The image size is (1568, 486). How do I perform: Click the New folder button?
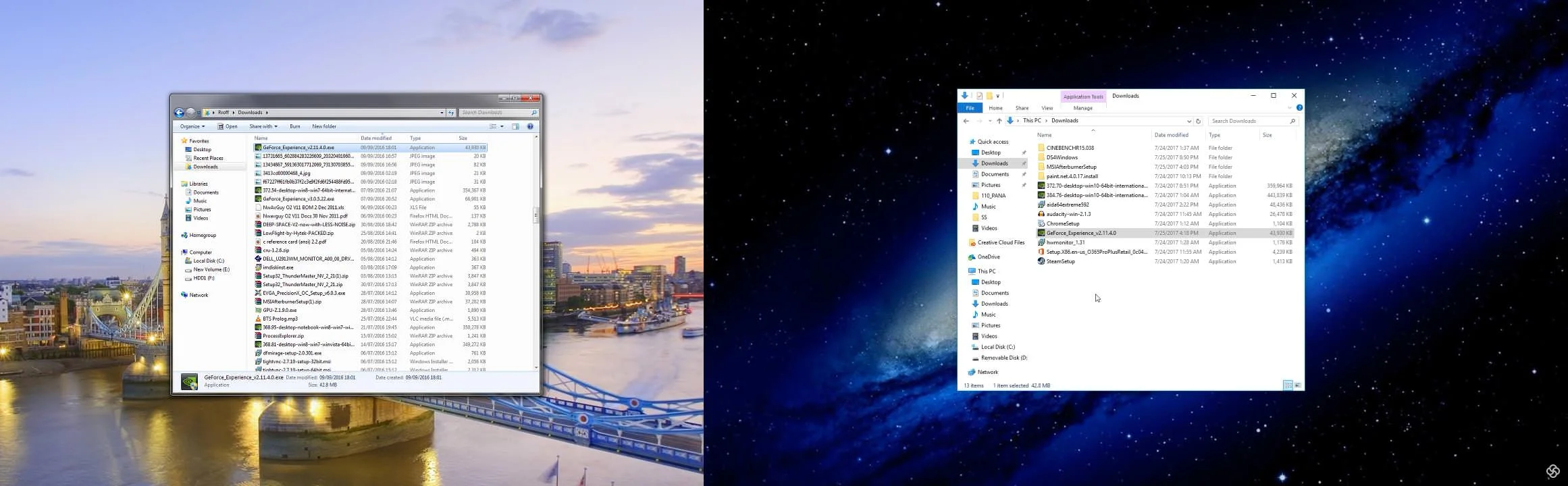tap(324, 126)
